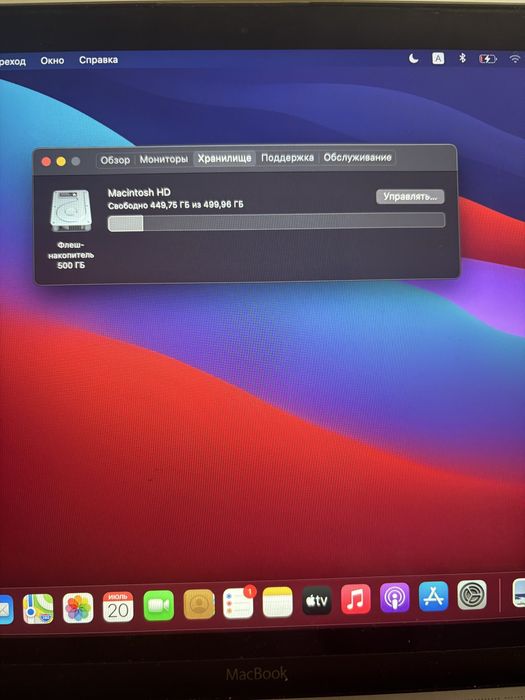Click the Управлять… button
Screen dimensions: 525x700
[x=410, y=196]
